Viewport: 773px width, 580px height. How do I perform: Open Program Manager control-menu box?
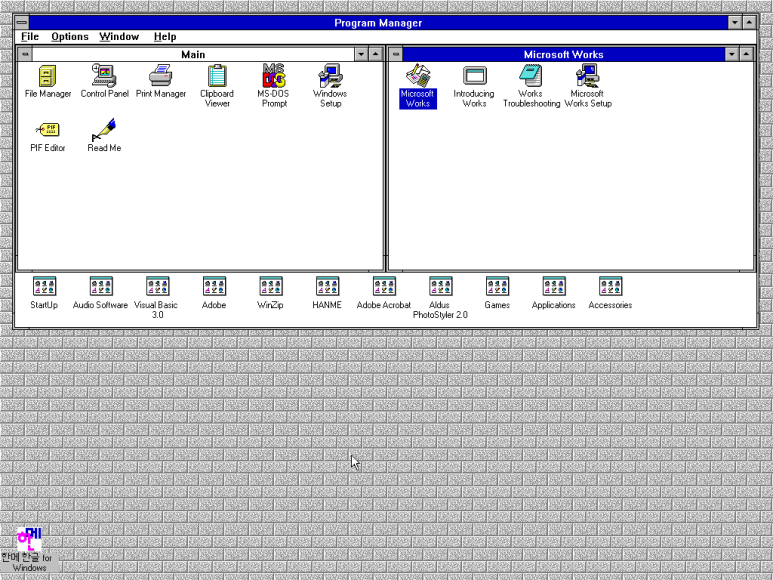pyautogui.click(x=22, y=23)
